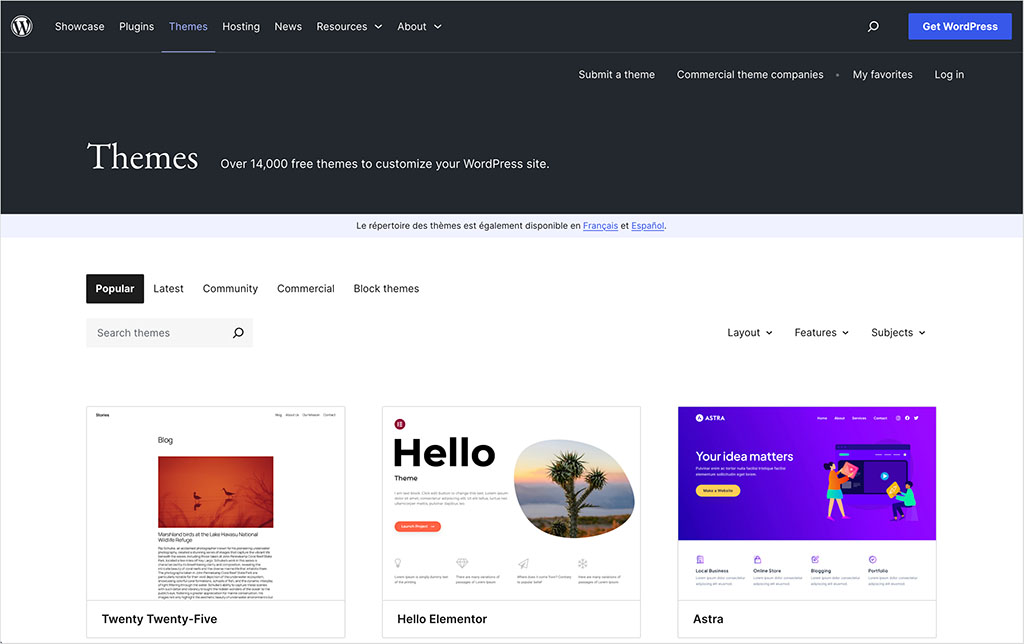Switch to the Commercial tab
The height and width of the screenshot is (644, 1024).
[306, 289]
